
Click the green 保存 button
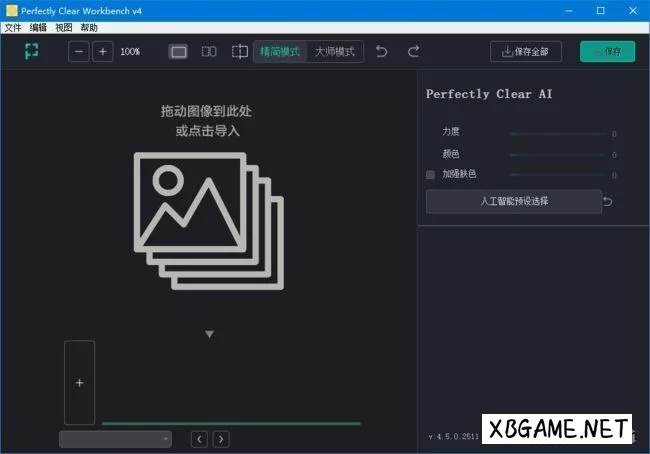pos(607,52)
